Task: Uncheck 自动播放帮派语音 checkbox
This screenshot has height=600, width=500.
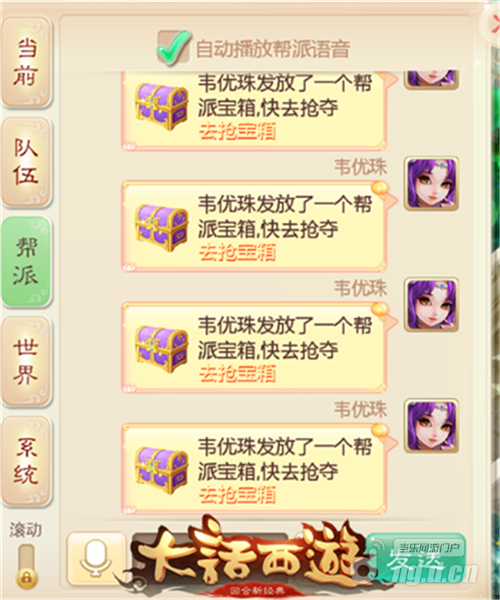Action: pyautogui.click(x=174, y=47)
